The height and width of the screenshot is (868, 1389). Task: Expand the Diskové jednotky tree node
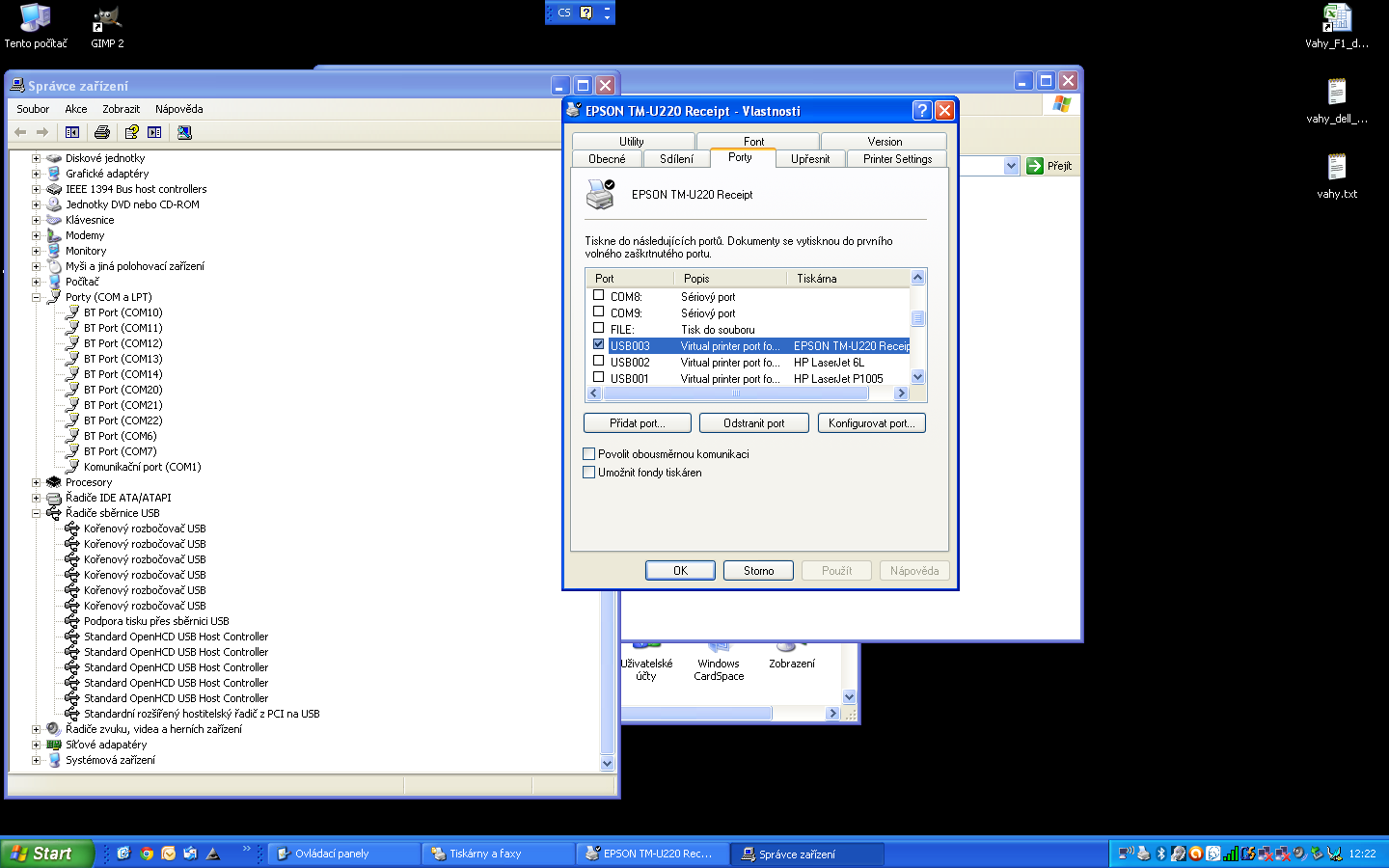pos(37,158)
